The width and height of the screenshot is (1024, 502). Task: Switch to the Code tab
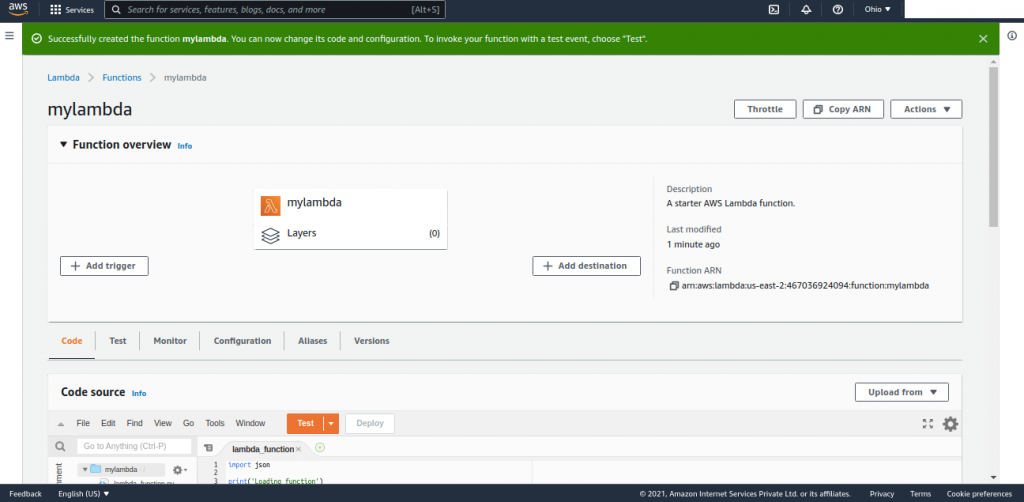coord(72,341)
